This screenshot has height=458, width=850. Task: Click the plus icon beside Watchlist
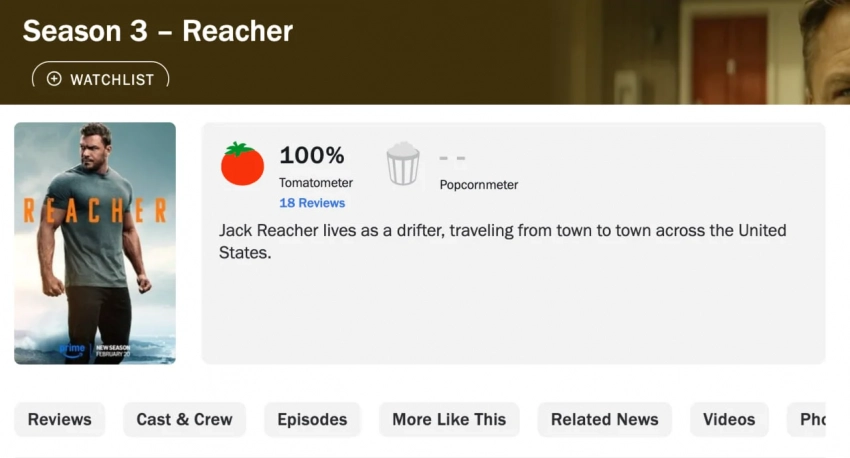click(54, 79)
